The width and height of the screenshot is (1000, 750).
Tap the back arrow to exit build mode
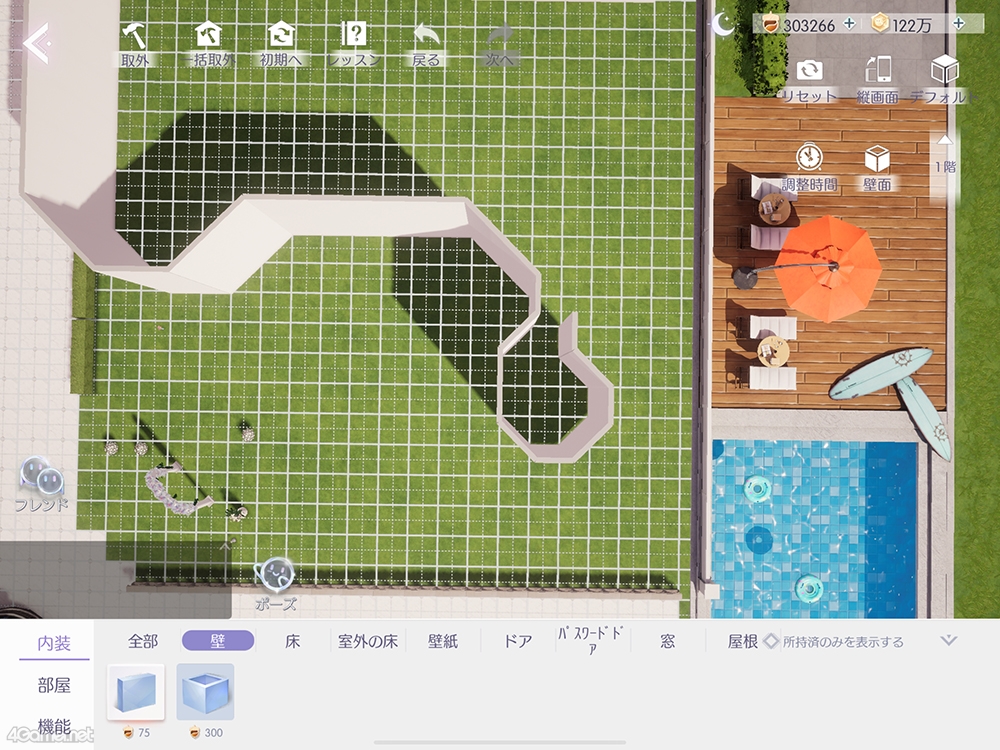click(x=36, y=44)
